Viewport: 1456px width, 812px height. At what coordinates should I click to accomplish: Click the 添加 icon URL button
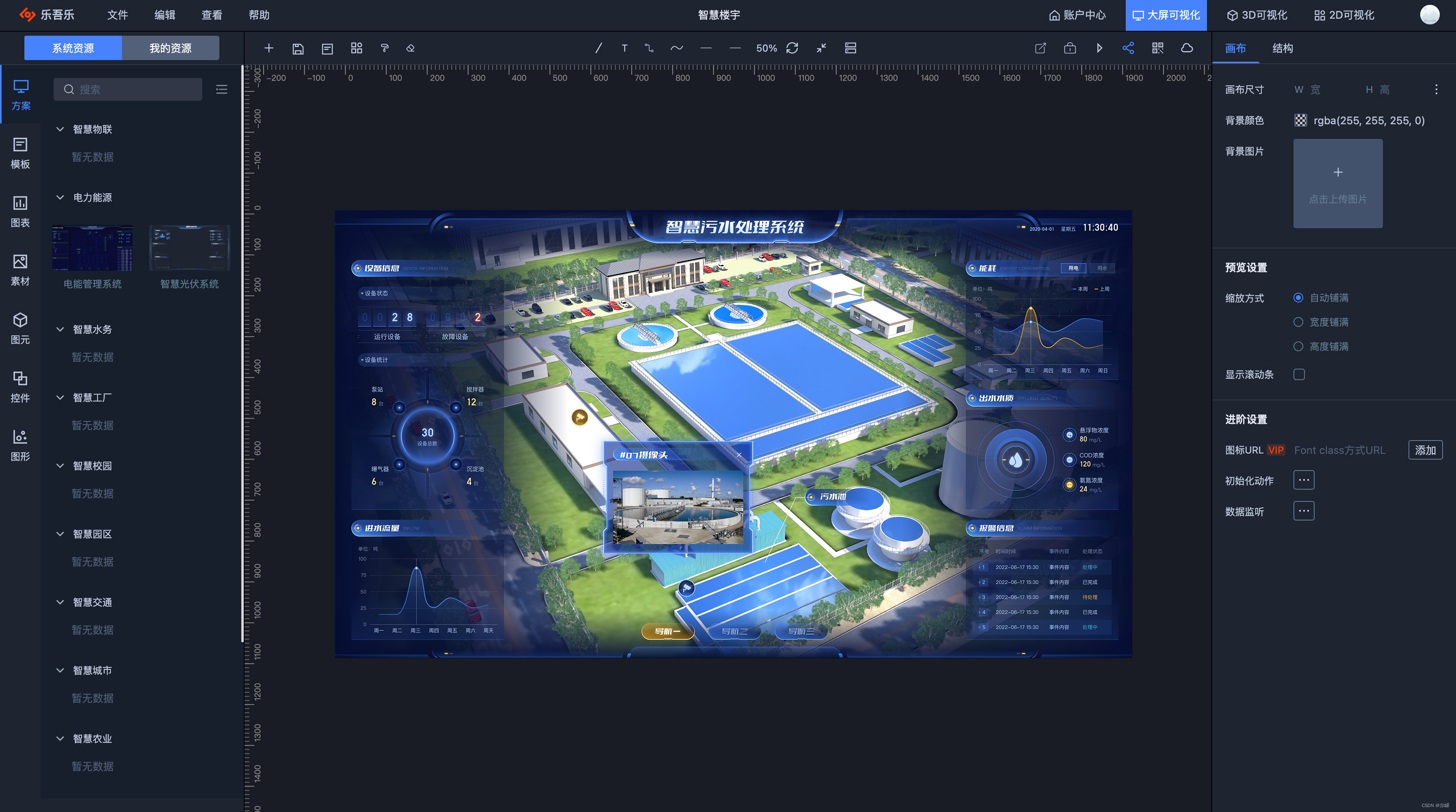click(x=1425, y=450)
